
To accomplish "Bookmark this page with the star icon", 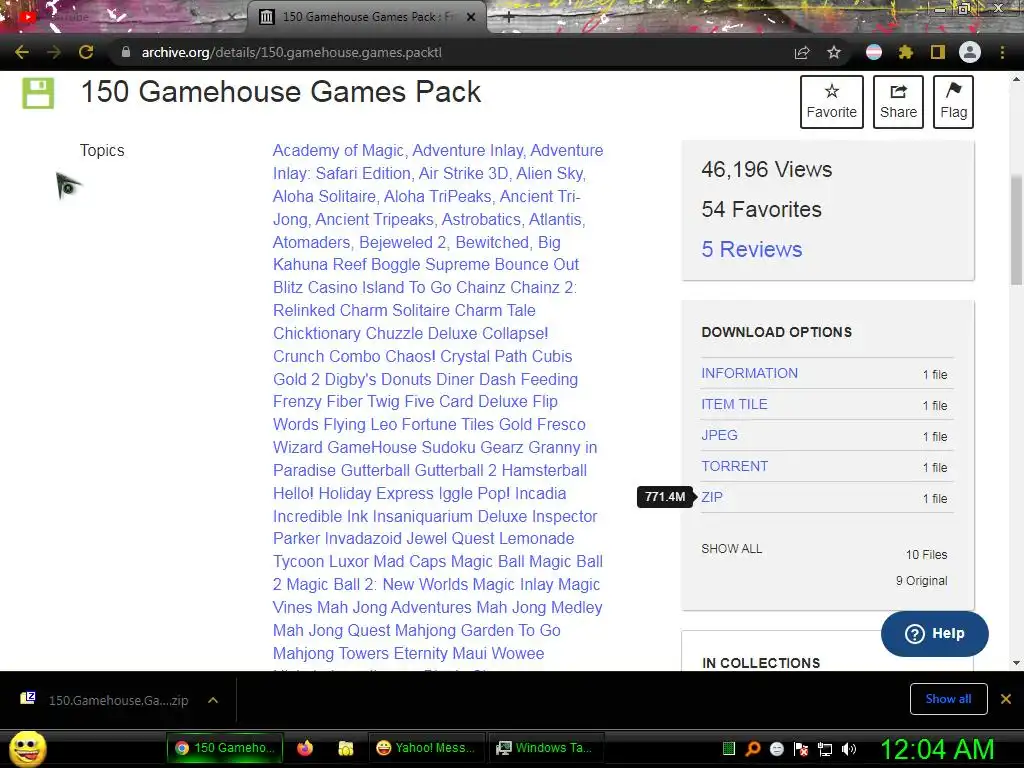I will 834,52.
